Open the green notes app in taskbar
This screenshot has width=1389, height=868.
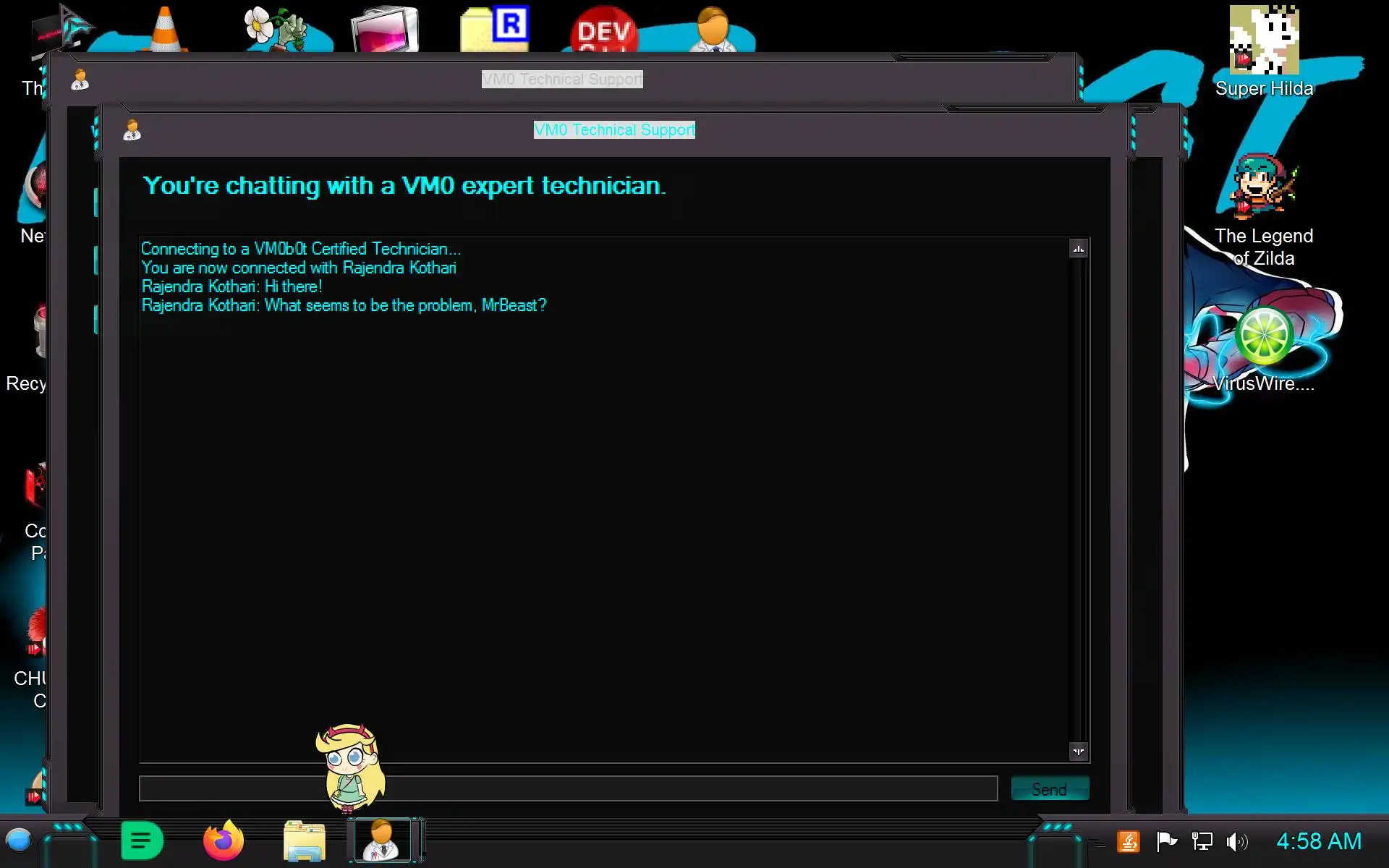click(x=142, y=841)
